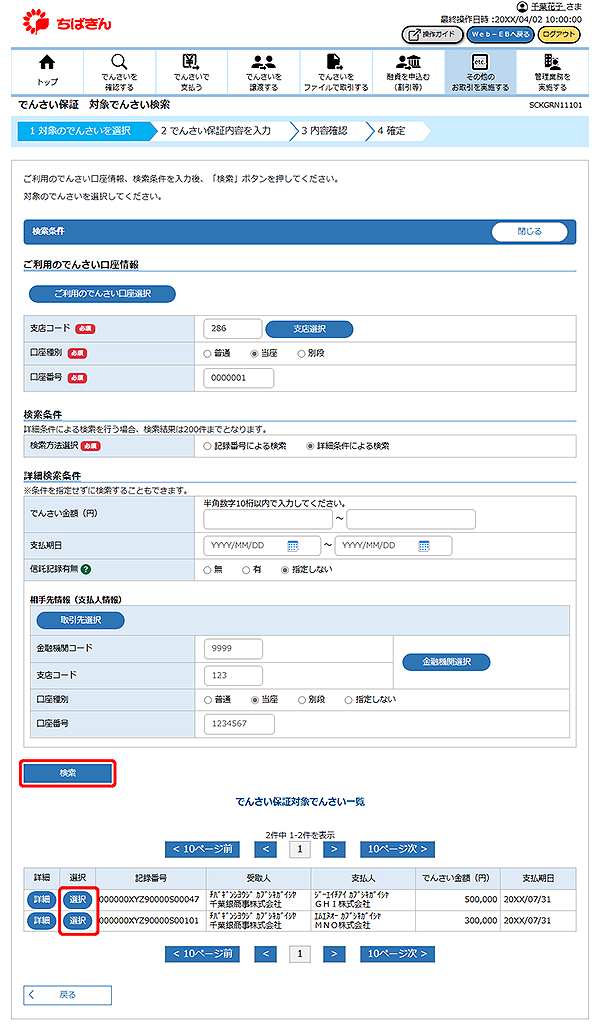Click 選択 for record ending S00047

(x=78, y=899)
